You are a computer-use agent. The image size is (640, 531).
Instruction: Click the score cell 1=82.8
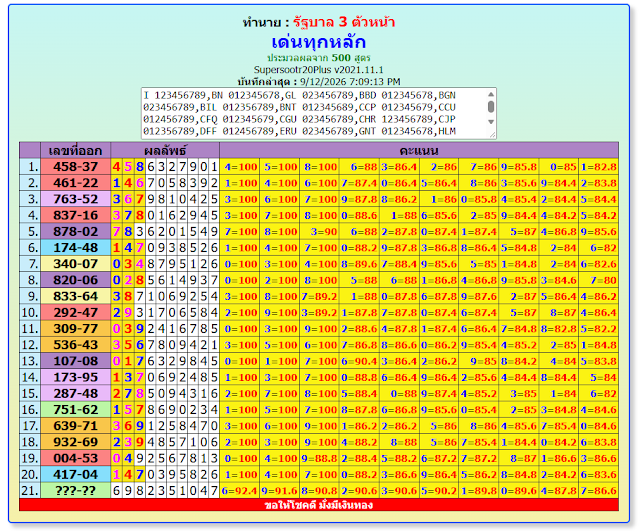pyautogui.click(x=599, y=167)
